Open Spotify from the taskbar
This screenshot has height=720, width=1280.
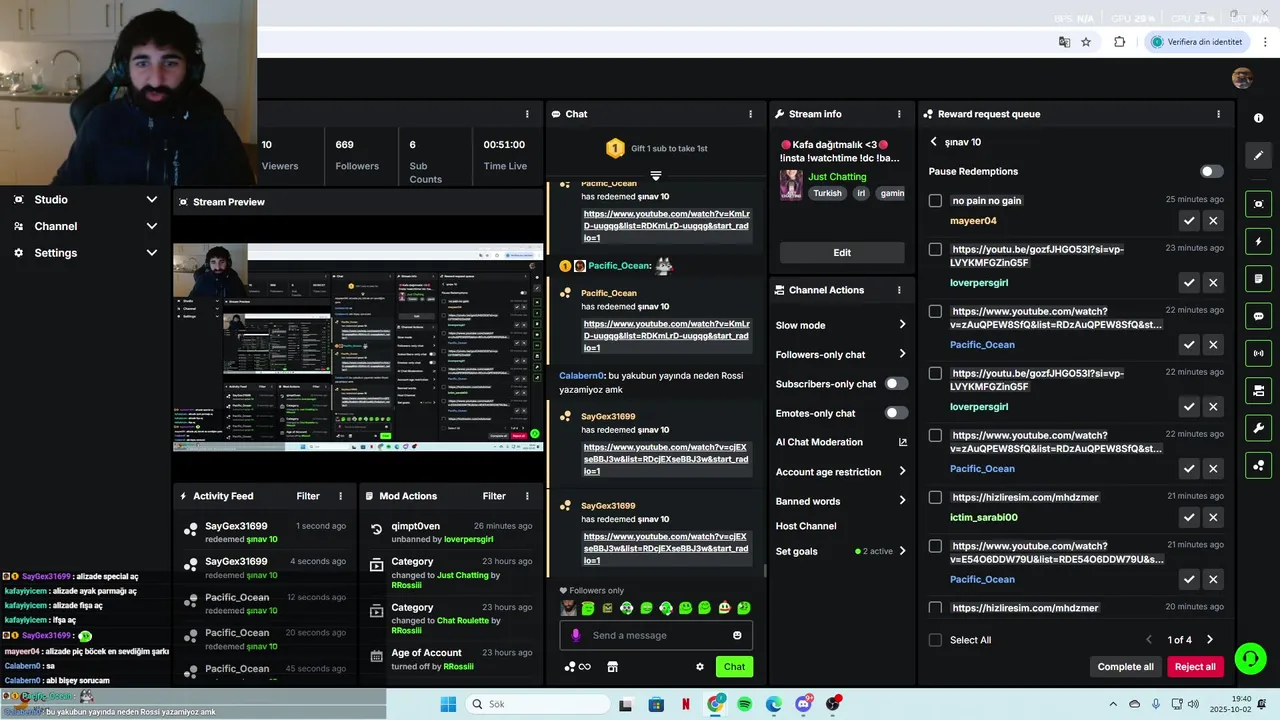pyautogui.click(x=744, y=704)
